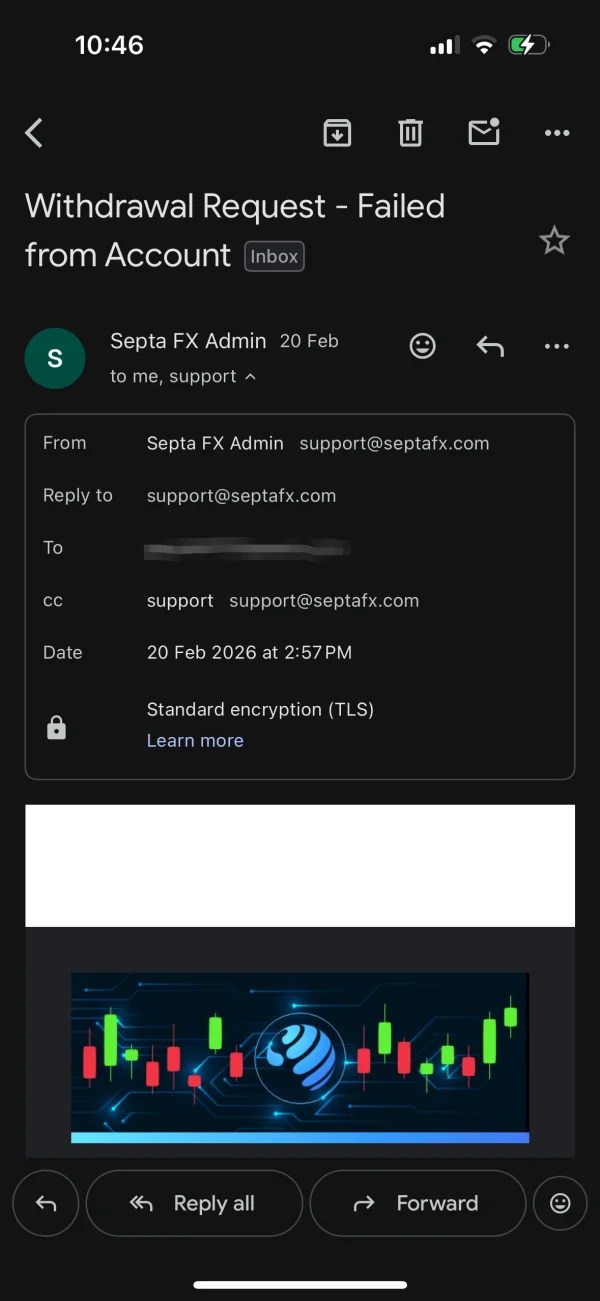
Task: Tap the Septa FX Admin avatar
Action: click(55, 358)
